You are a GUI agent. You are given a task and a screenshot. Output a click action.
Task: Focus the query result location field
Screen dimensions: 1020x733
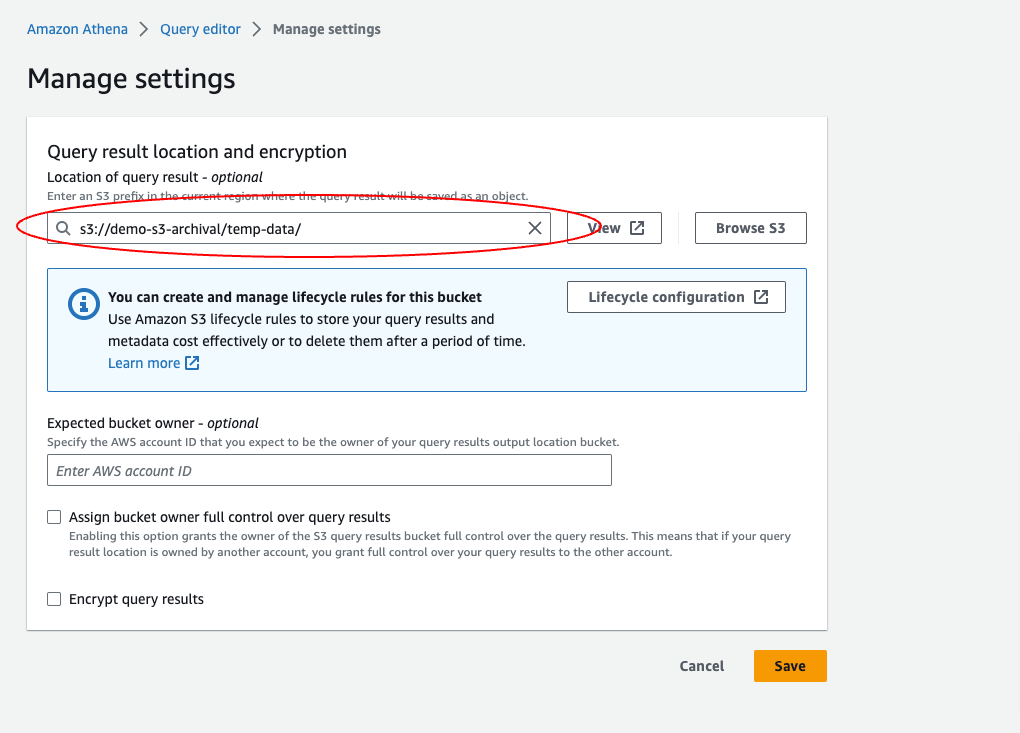pos(300,228)
